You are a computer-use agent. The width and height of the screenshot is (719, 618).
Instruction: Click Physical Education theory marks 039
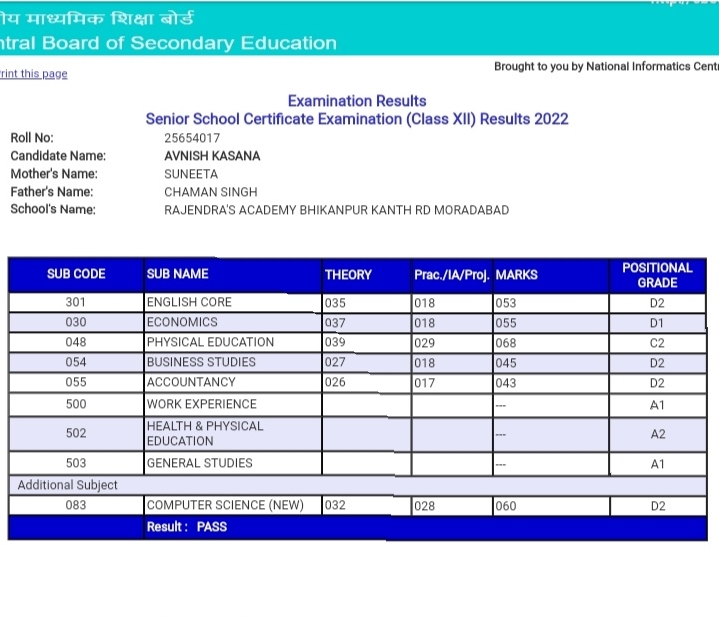click(366, 343)
